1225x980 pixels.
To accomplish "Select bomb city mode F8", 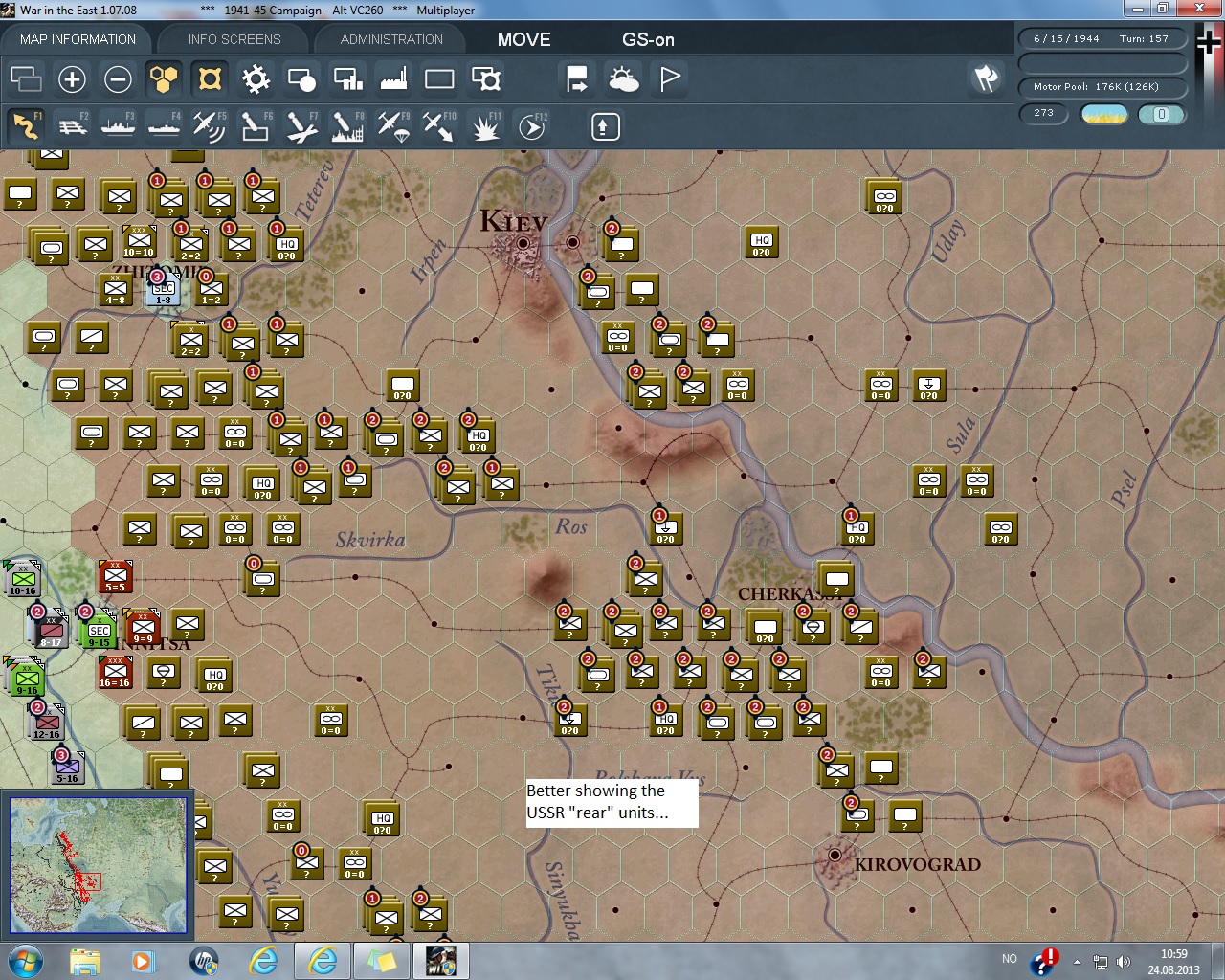I will 346,126.
